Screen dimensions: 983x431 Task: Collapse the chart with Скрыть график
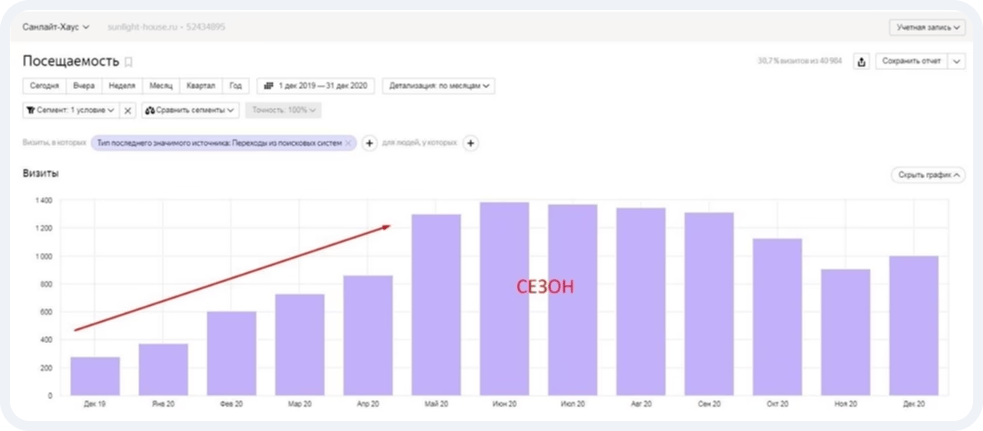click(x=928, y=175)
